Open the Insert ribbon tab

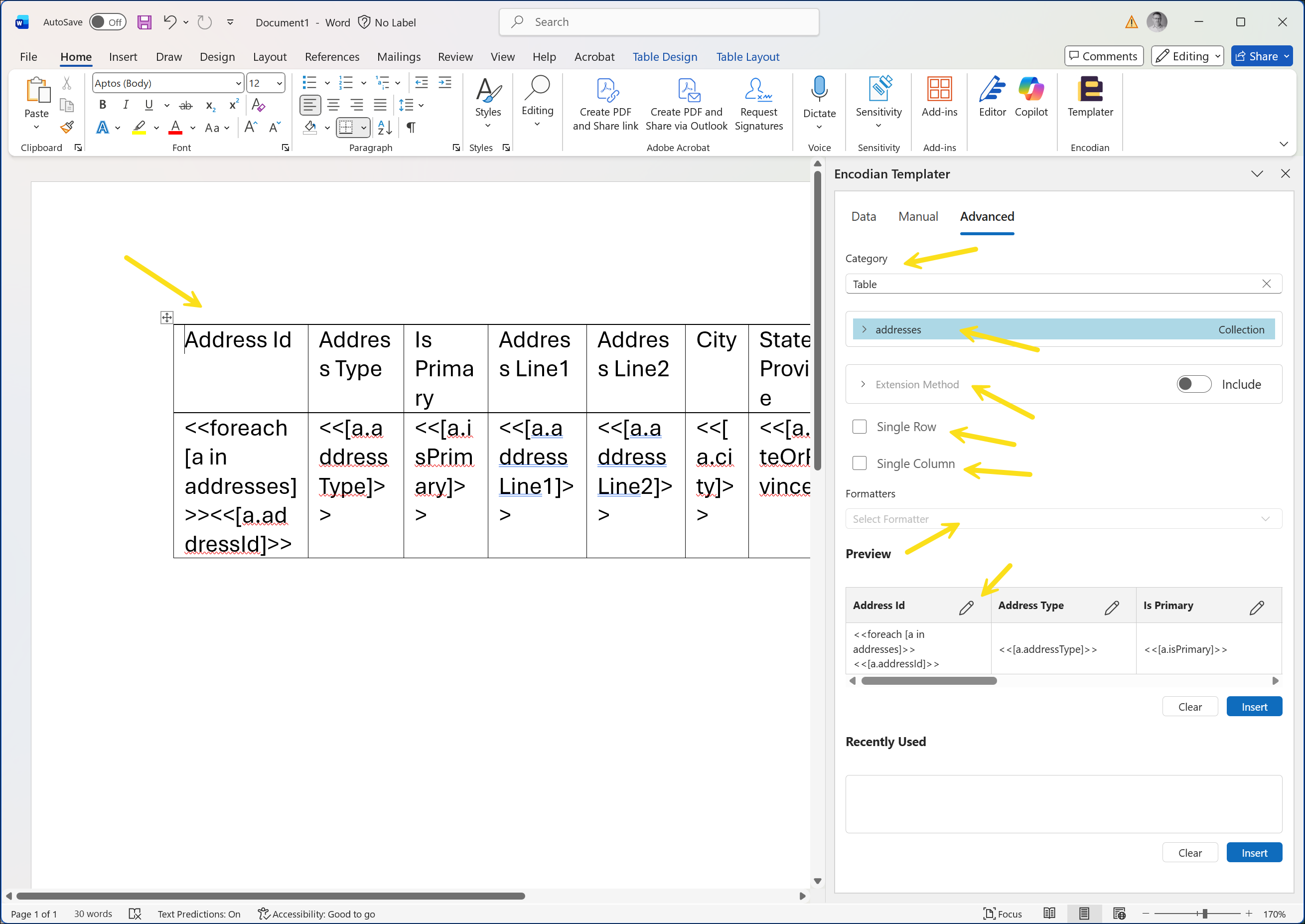click(123, 56)
